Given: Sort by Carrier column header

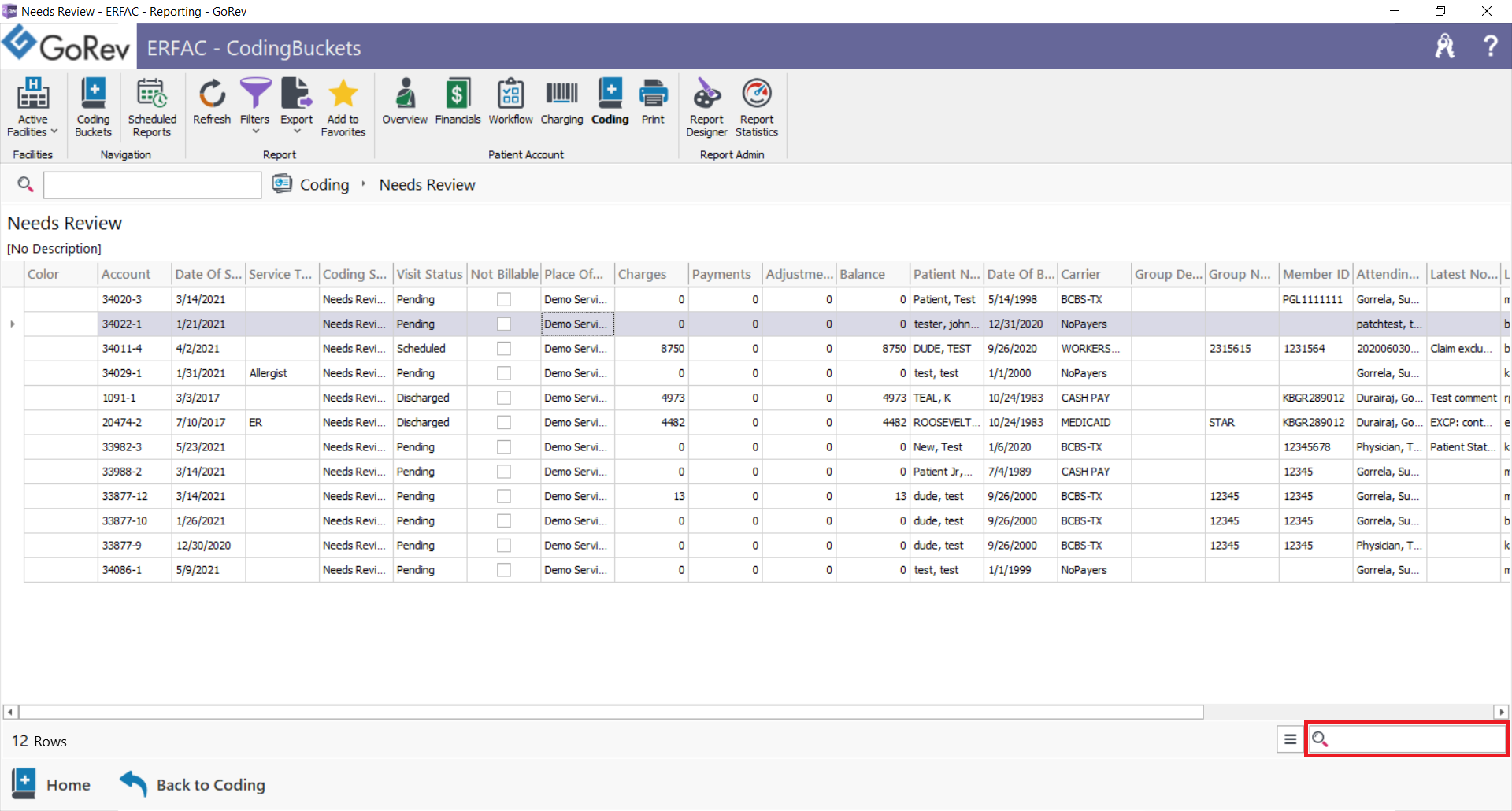Looking at the screenshot, I should tap(1094, 274).
